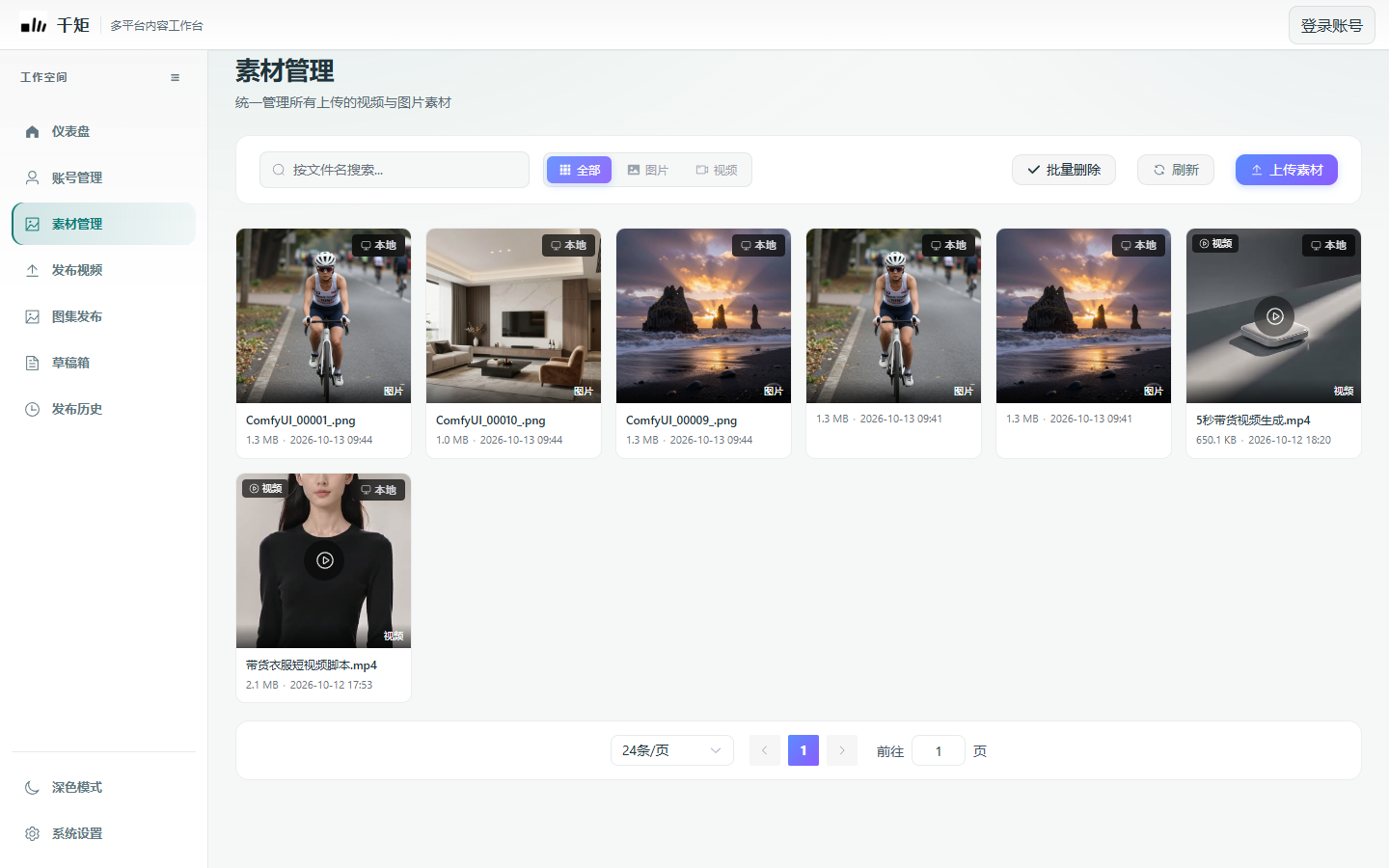Click the 千矩 logo icon
Viewport: 1389px width, 868px height.
(33, 24)
